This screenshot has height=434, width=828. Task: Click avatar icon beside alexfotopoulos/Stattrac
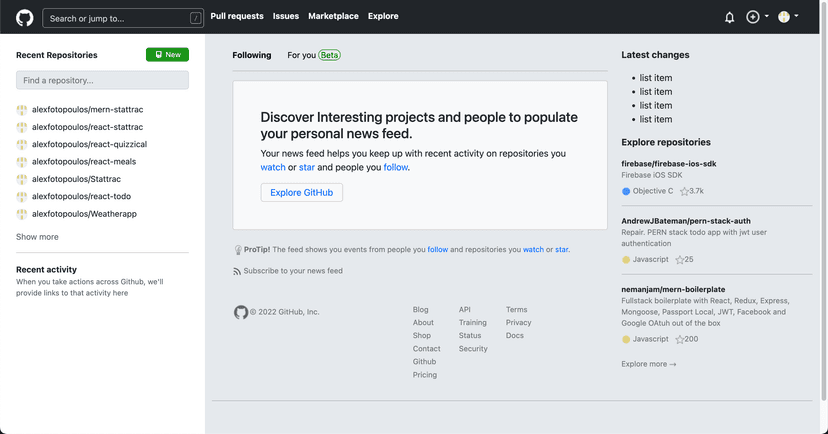pos(22,180)
